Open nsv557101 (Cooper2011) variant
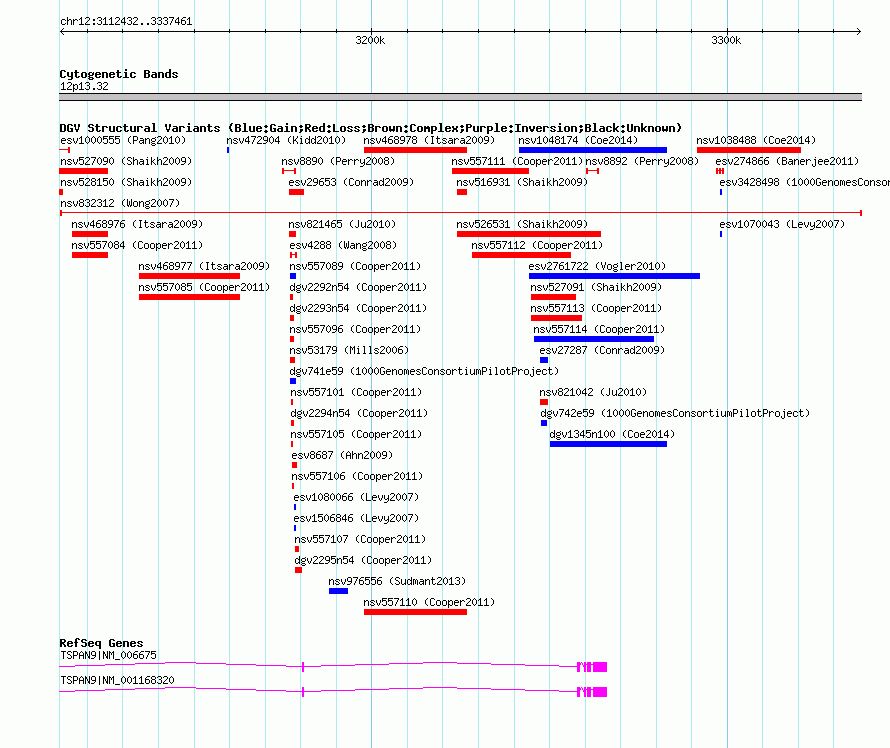890x748 pixels. click(x=356, y=392)
